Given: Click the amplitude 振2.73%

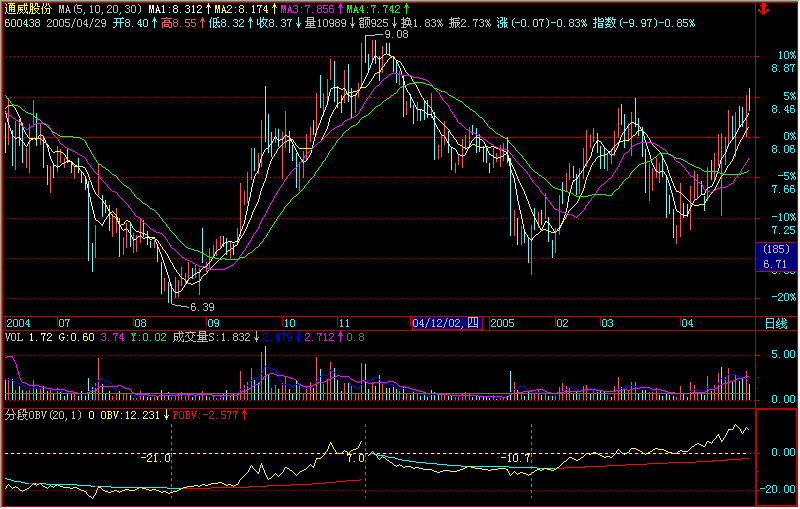Looking at the screenshot, I should coord(470,23).
